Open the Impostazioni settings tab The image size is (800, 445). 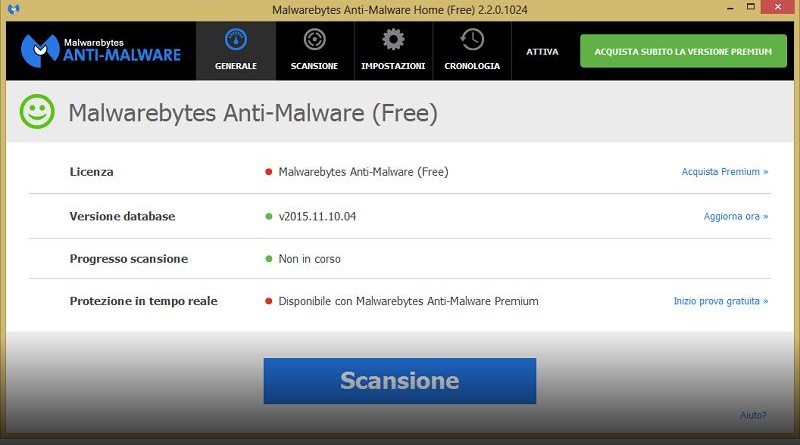tap(393, 51)
